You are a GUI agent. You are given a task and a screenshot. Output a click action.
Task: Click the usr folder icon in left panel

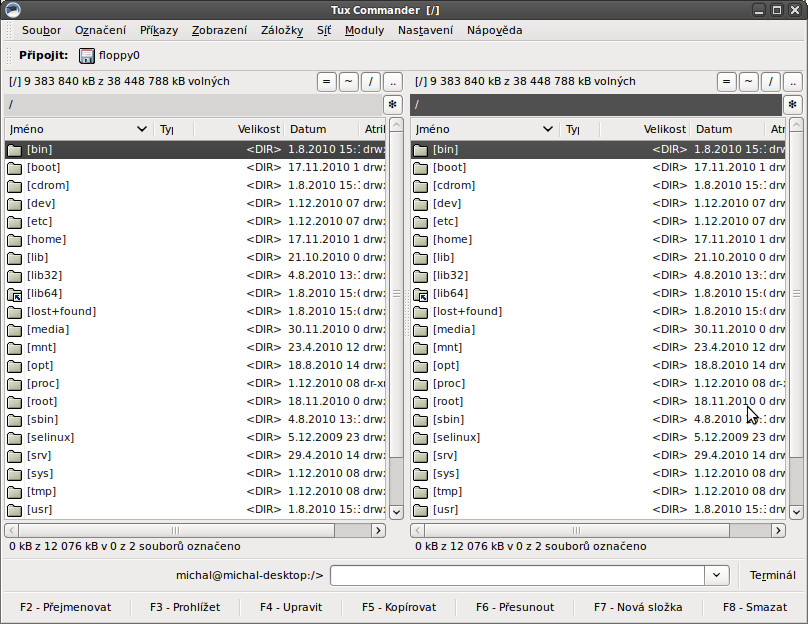(x=14, y=510)
